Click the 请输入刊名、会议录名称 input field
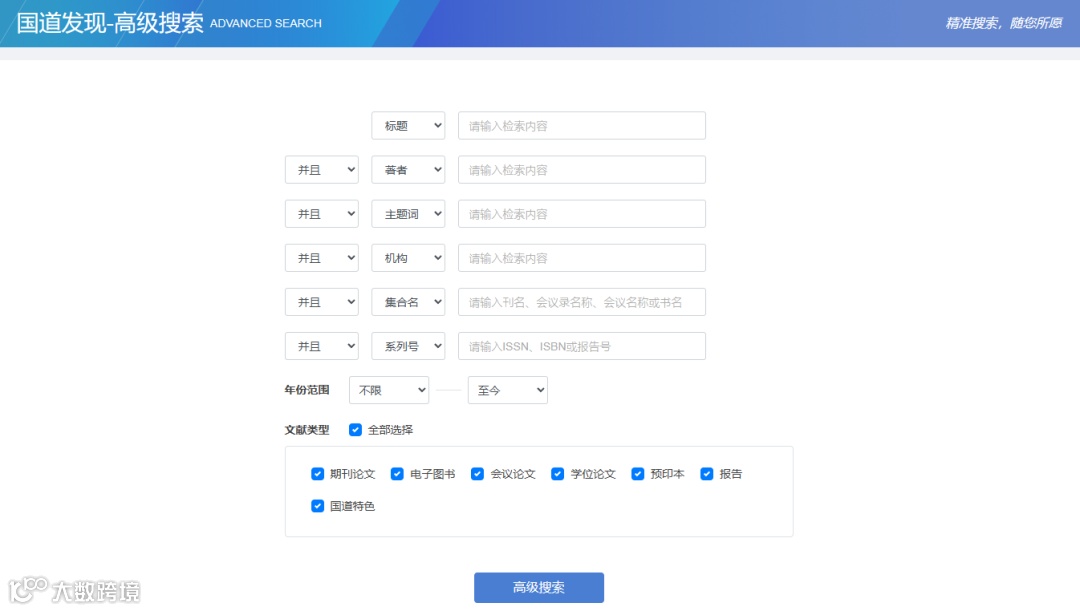Screen dimensions: 1080x611 pyautogui.click(x=582, y=302)
